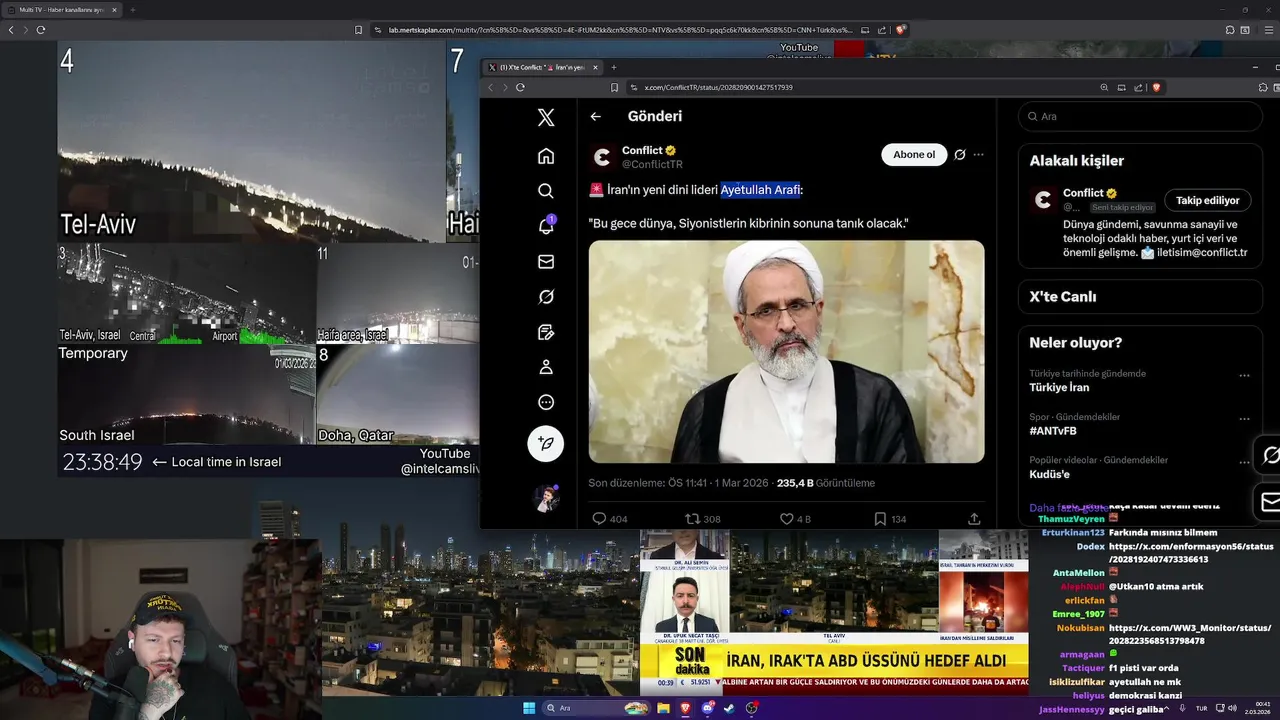This screenshot has height=720, width=1280.
Task: Open Steam from taskbar
Action: (x=729, y=708)
